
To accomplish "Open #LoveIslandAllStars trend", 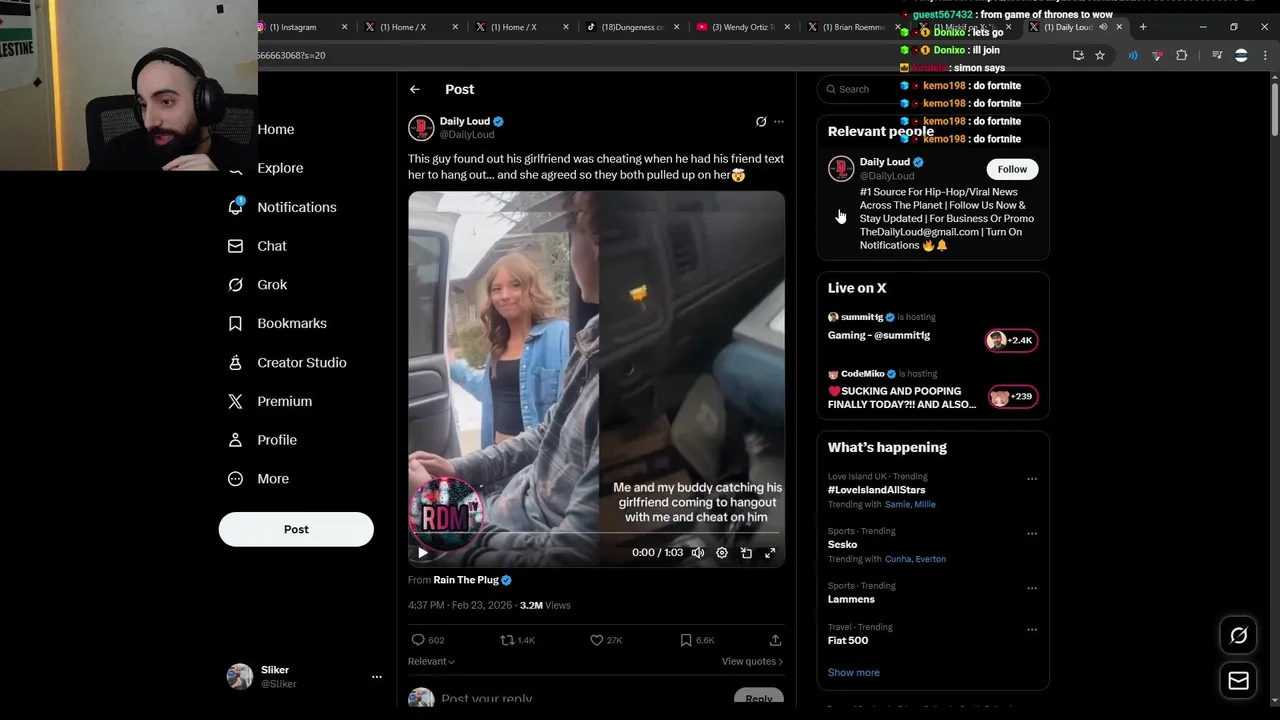I will pyautogui.click(x=876, y=490).
